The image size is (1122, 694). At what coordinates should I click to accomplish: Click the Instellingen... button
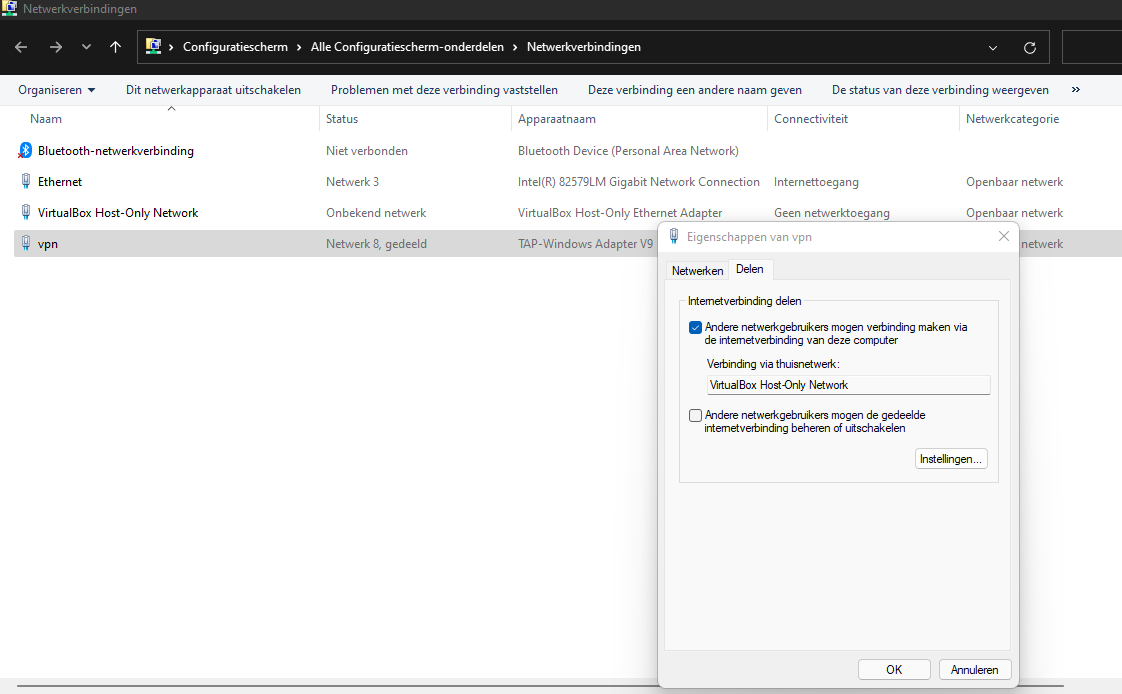951,459
